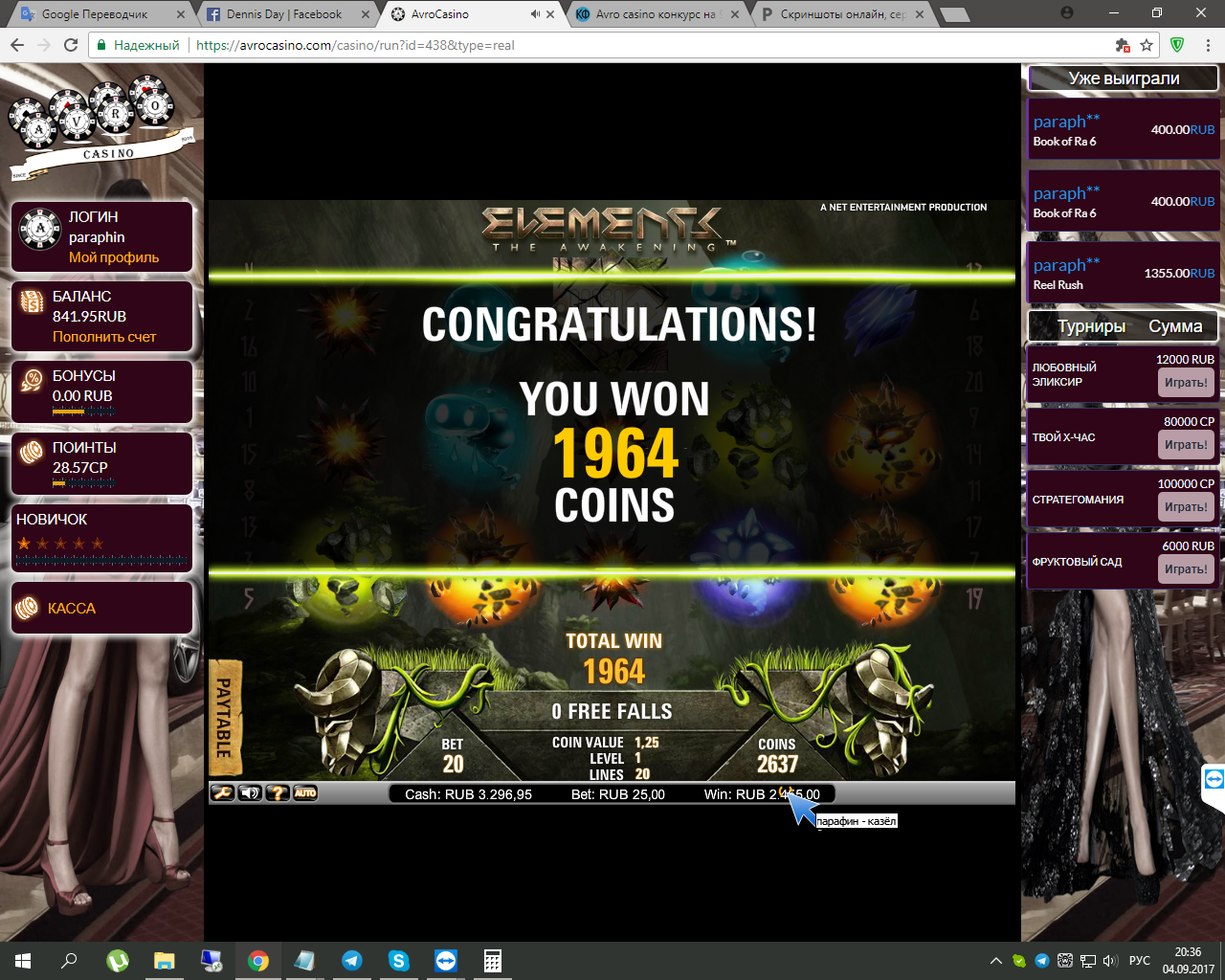Image resolution: width=1225 pixels, height=980 pixels.
Task: Focus the address bar URL
Action: [355, 45]
